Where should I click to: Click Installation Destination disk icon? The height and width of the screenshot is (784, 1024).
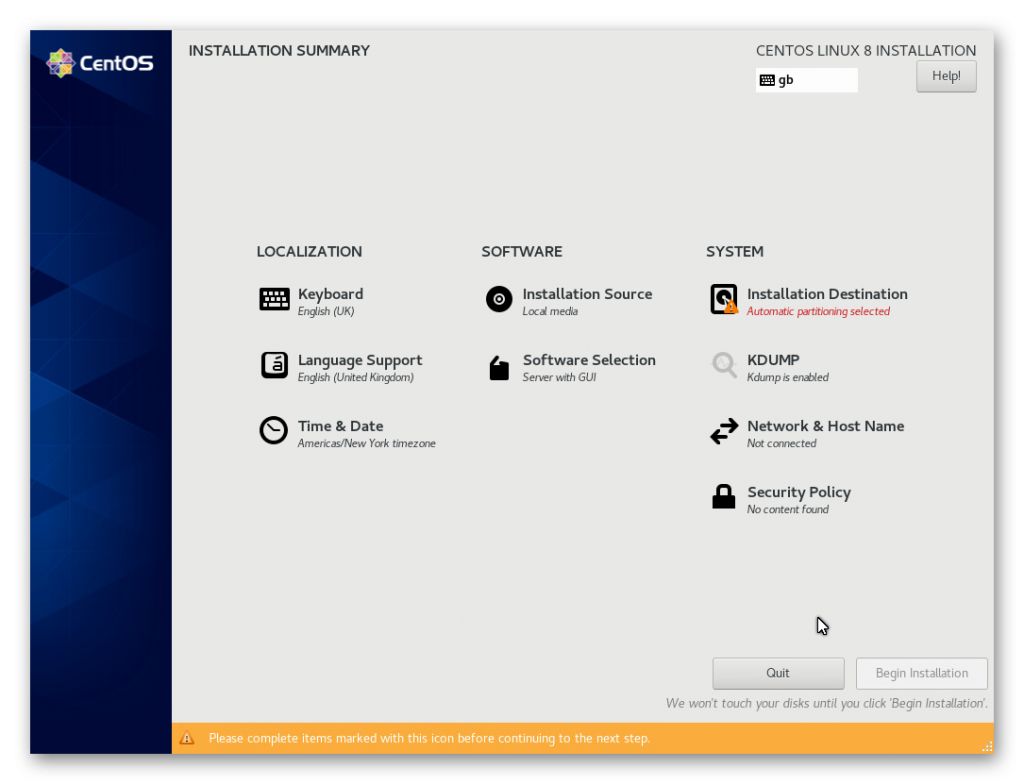point(724,299)
